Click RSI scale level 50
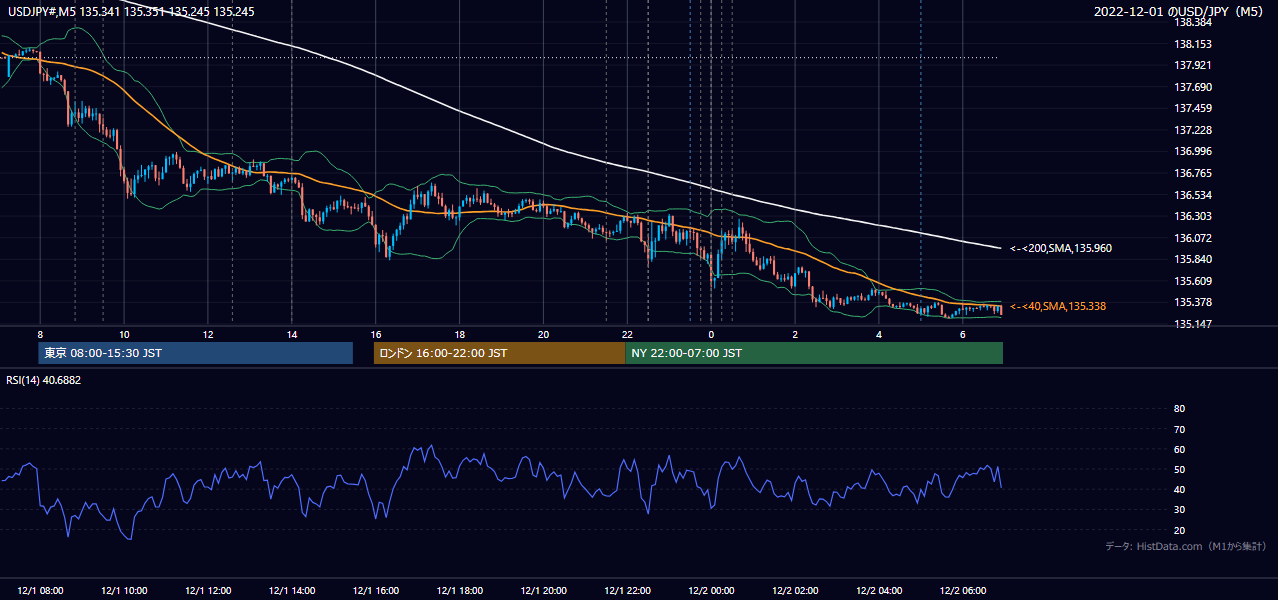The width and height of the screenshot is (1278, 600). click(1179, 469)
